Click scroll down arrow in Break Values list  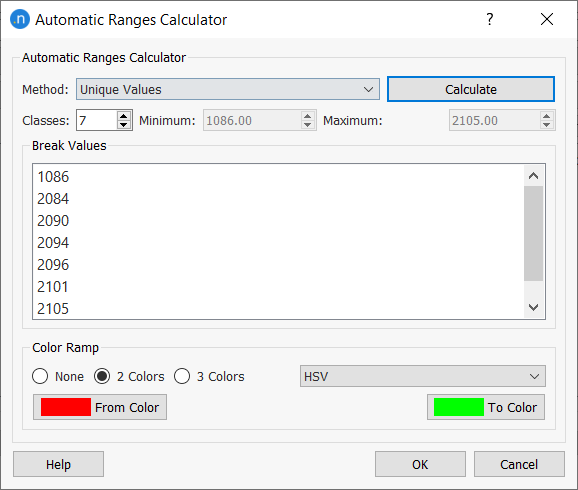coord(533,307)
